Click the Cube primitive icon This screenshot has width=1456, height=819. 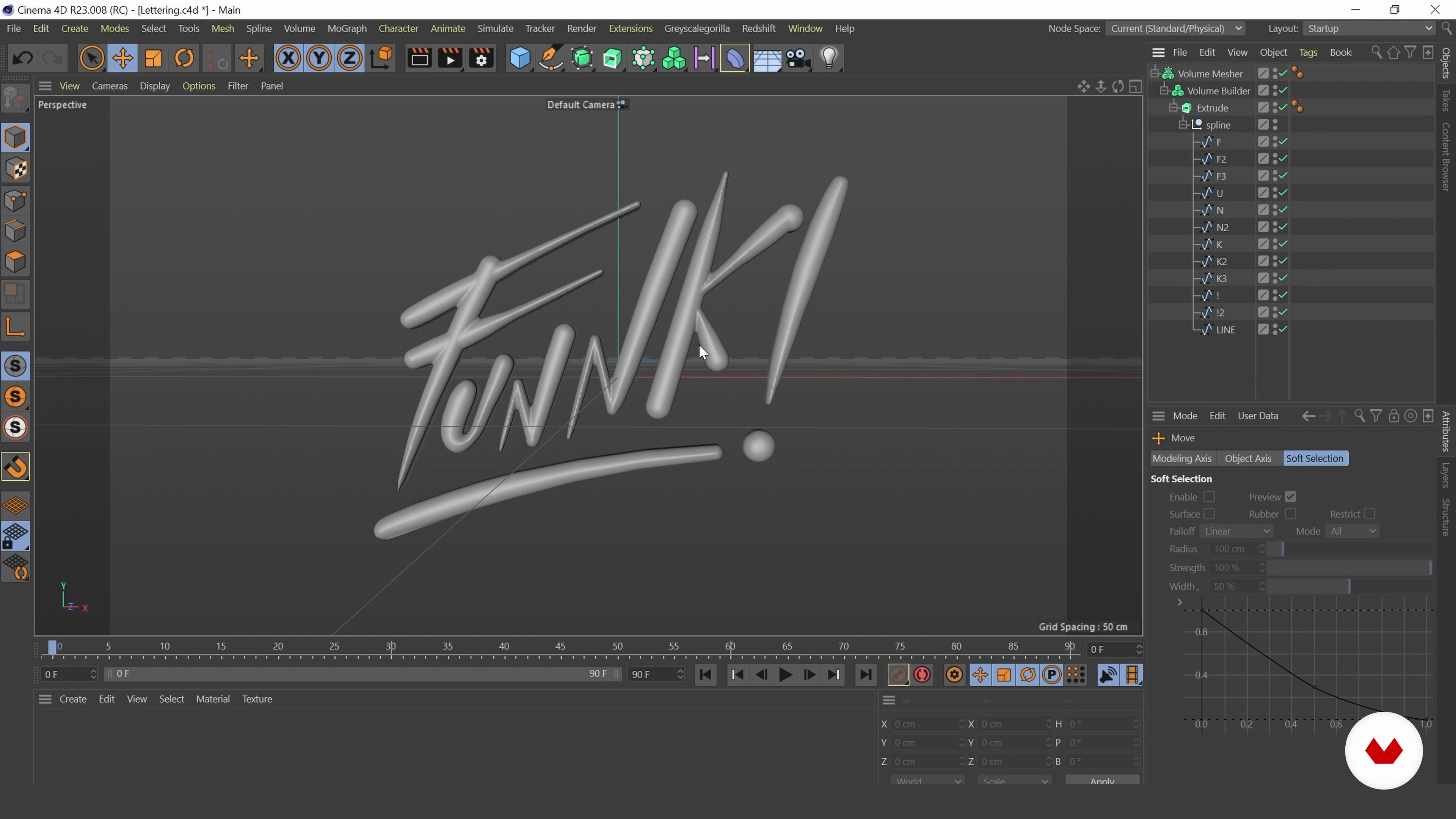coord(519,58)
